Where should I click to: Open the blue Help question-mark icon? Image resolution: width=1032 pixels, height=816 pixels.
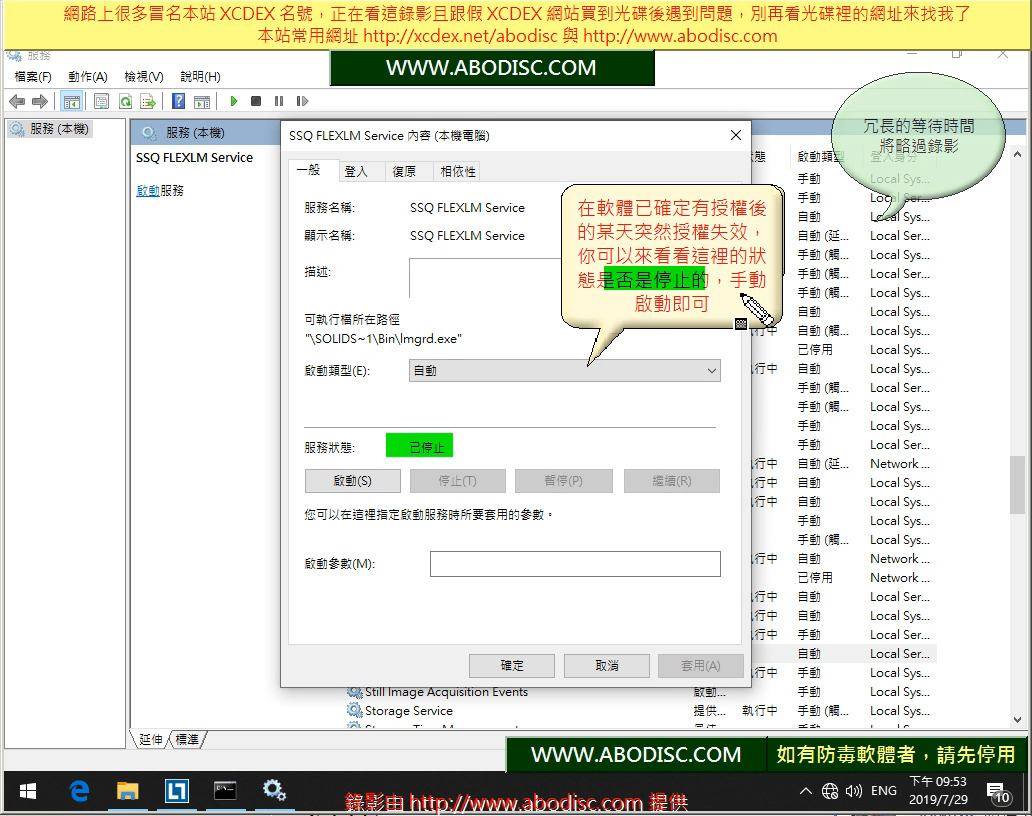178,101
